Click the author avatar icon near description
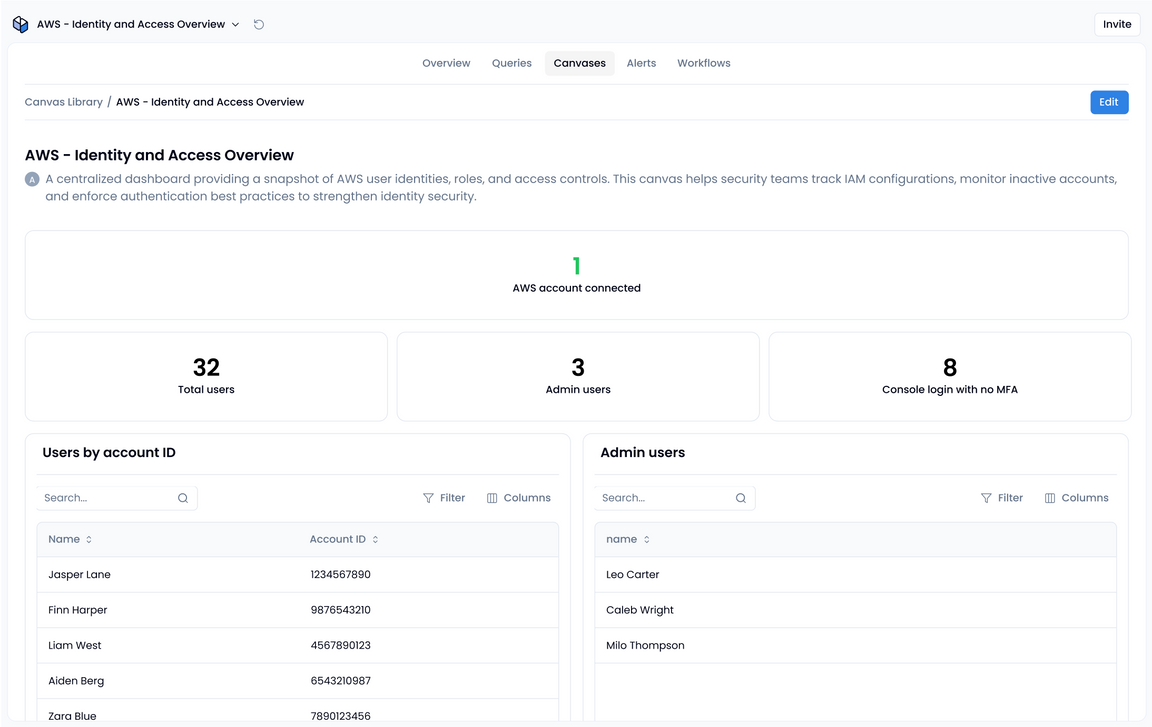 32,179
